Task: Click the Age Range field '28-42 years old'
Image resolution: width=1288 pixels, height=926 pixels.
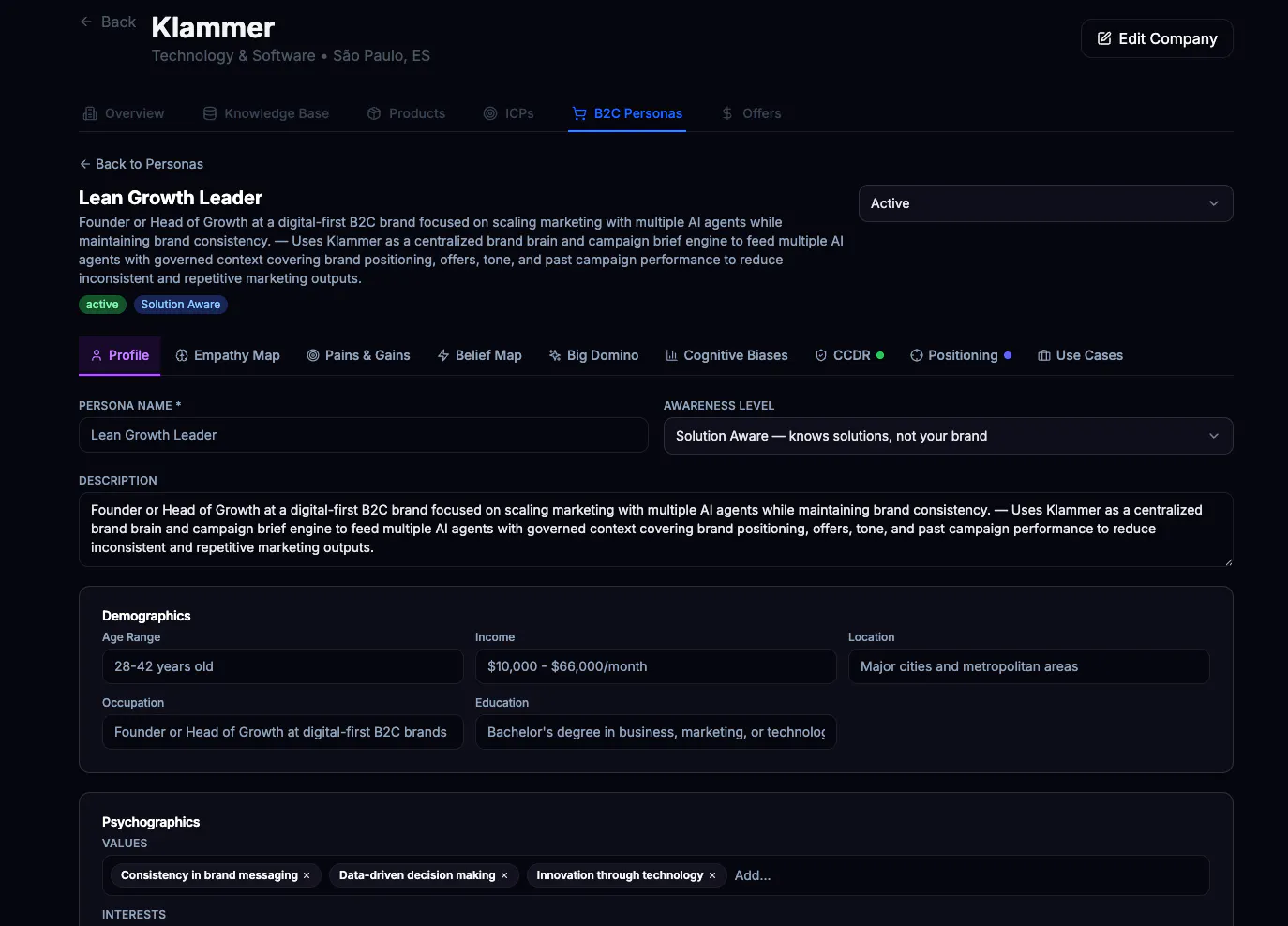Action: coord(282,666)
